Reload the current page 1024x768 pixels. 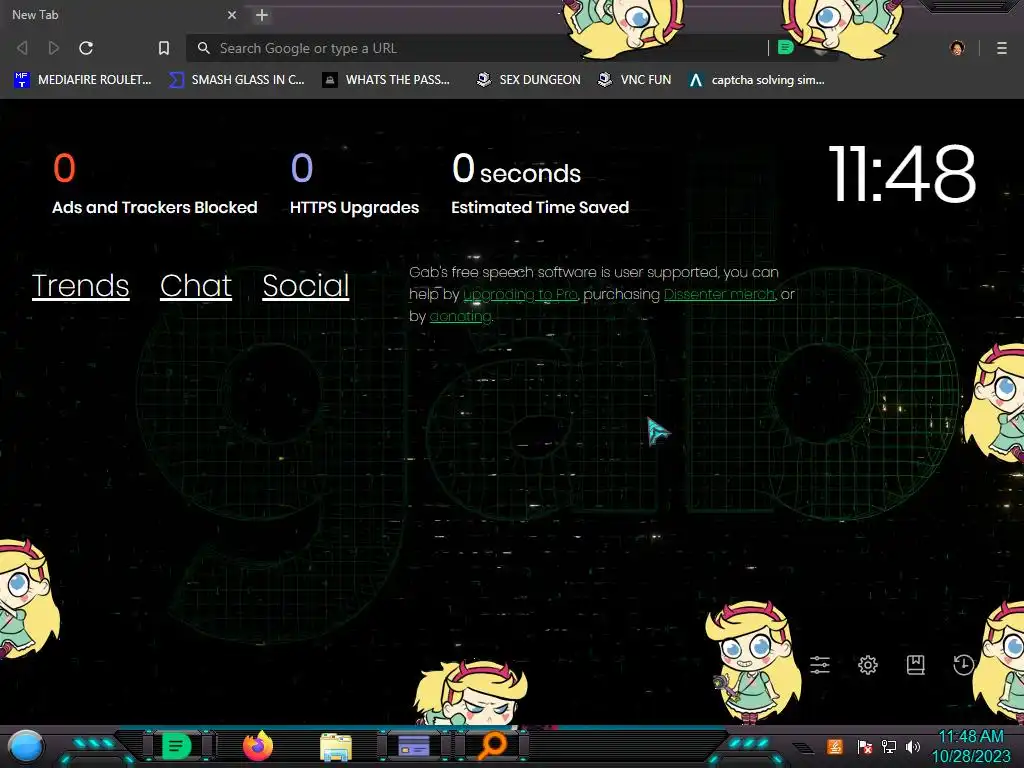point(86,48)
